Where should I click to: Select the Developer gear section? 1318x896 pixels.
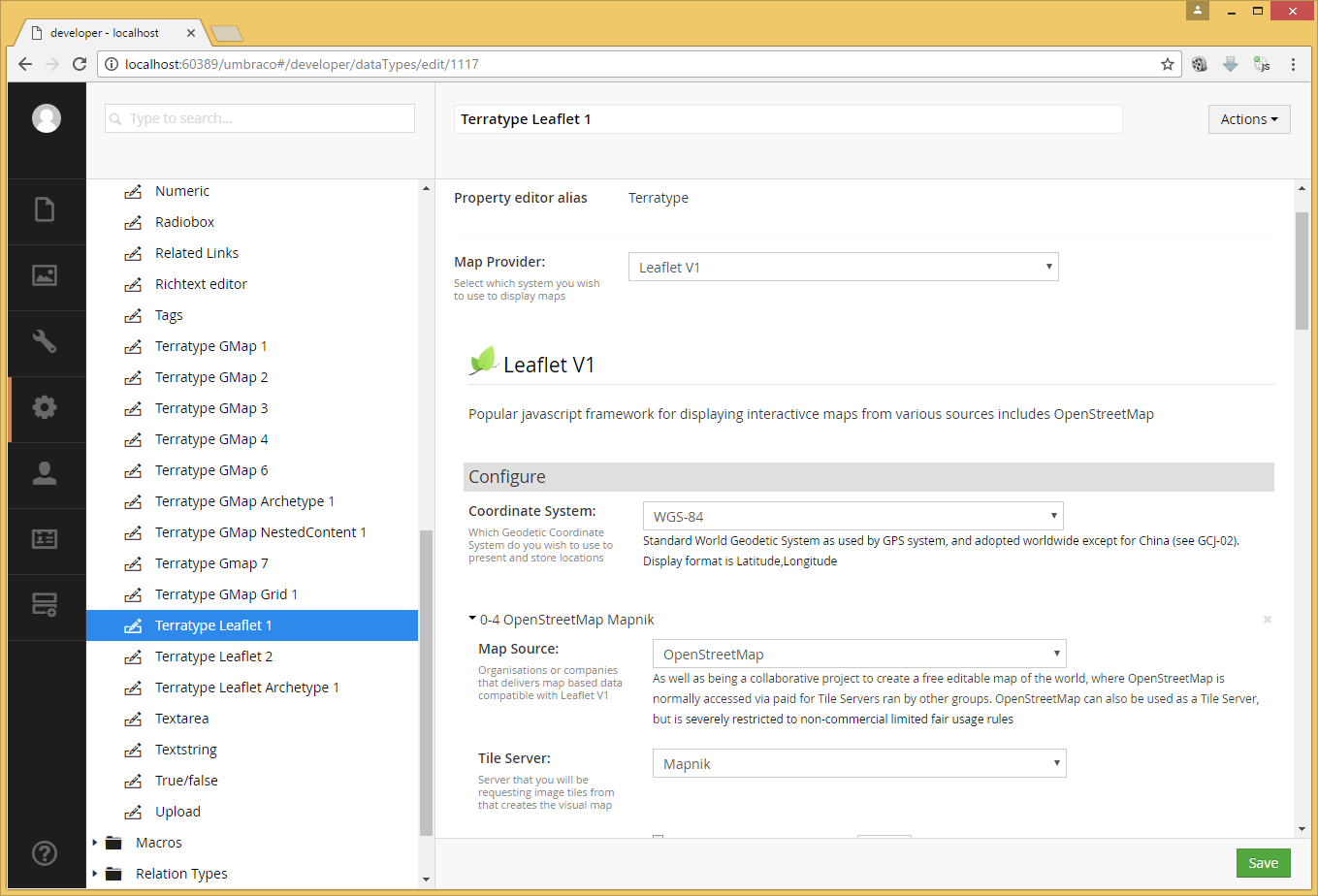(45, 407)
